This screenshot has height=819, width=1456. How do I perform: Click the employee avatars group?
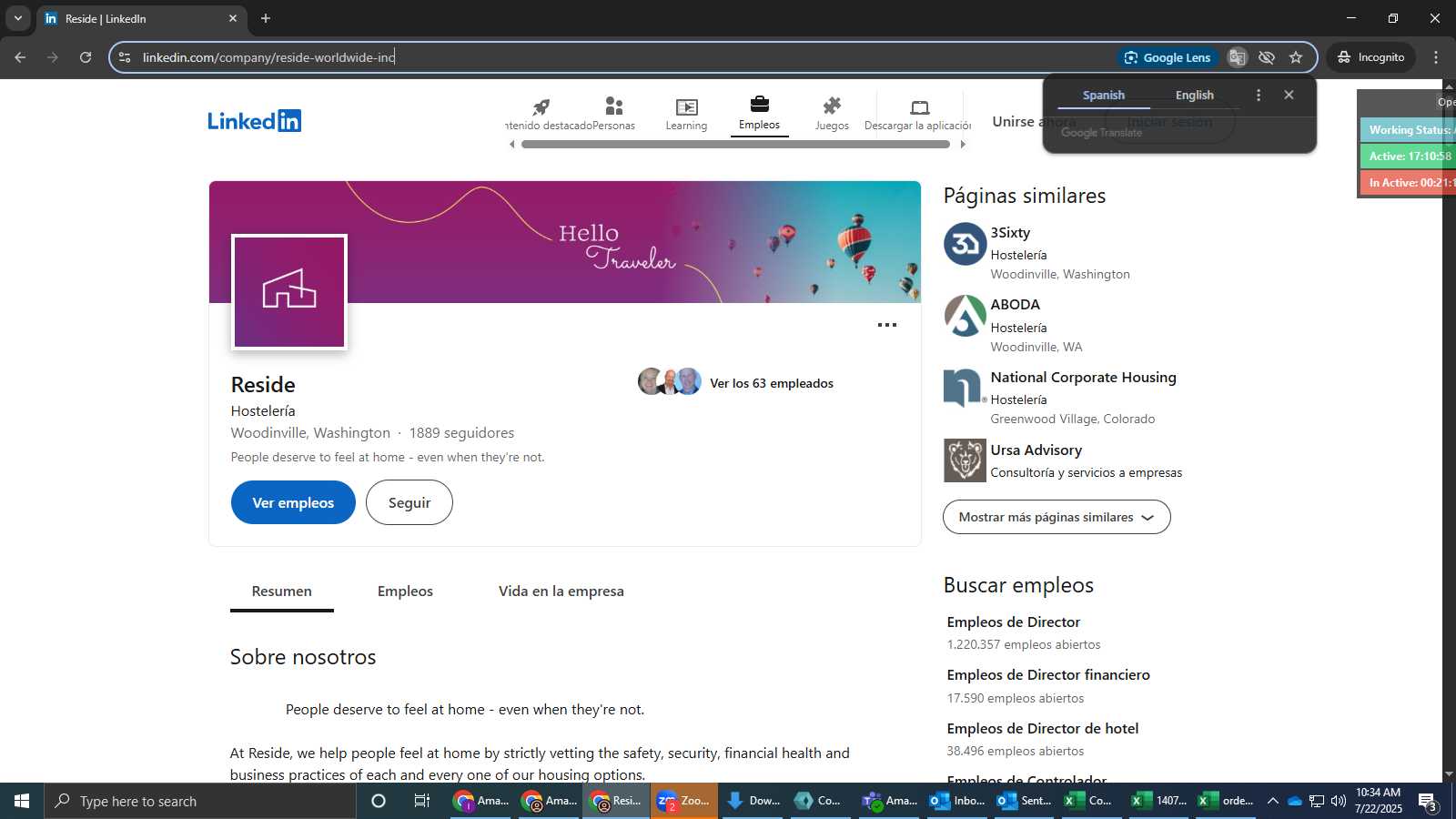point(670,381)
